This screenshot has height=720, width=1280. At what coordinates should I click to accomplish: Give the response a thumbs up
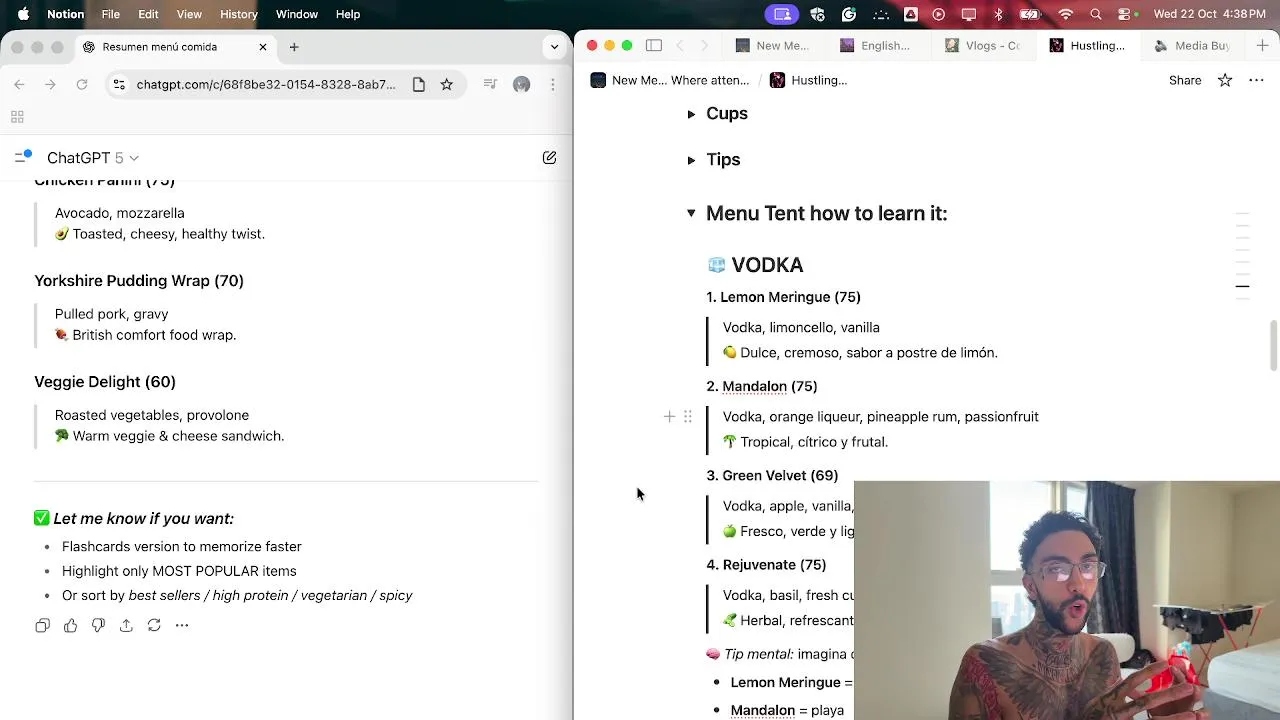click(70, 625)
